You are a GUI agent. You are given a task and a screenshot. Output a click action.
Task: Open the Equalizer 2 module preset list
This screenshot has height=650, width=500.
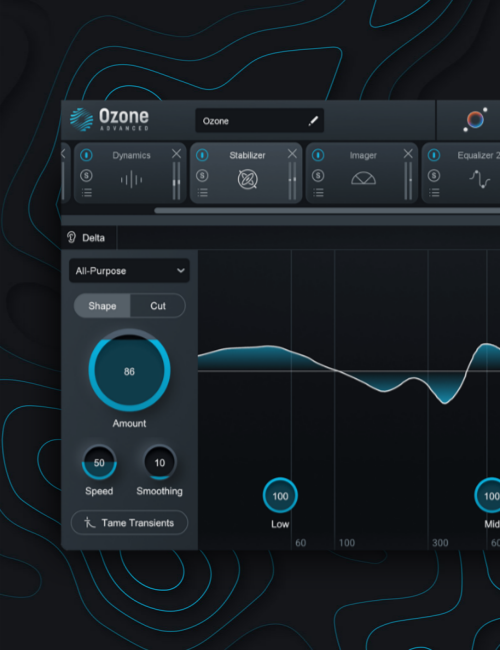click(x=434, y=192)
